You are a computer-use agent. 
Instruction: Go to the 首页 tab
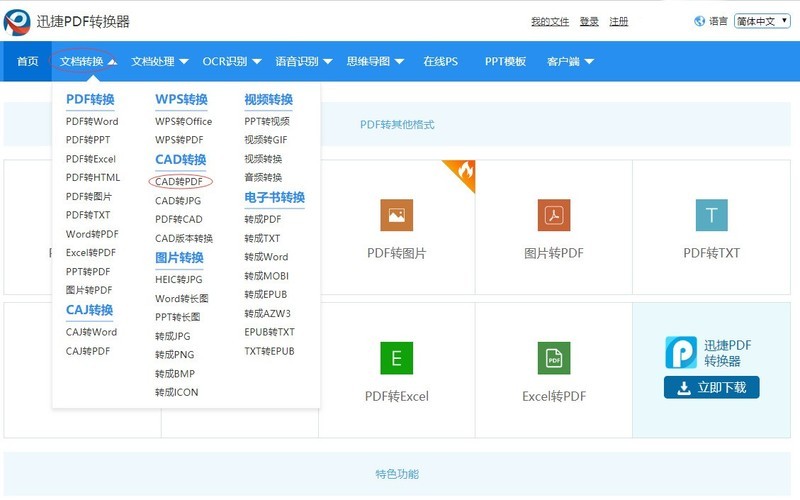28,61
